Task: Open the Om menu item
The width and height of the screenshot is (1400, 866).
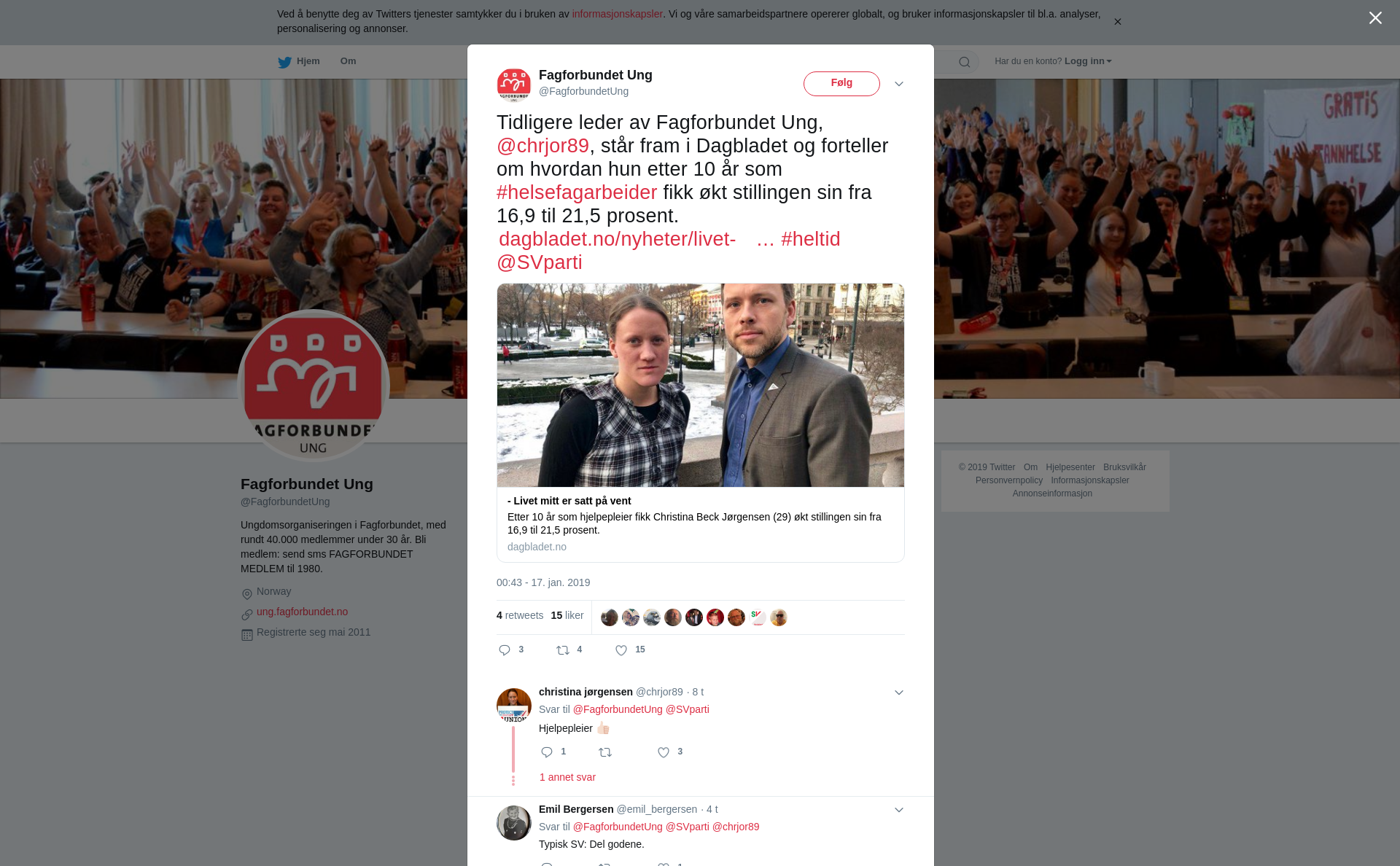Action: [348, 61]
